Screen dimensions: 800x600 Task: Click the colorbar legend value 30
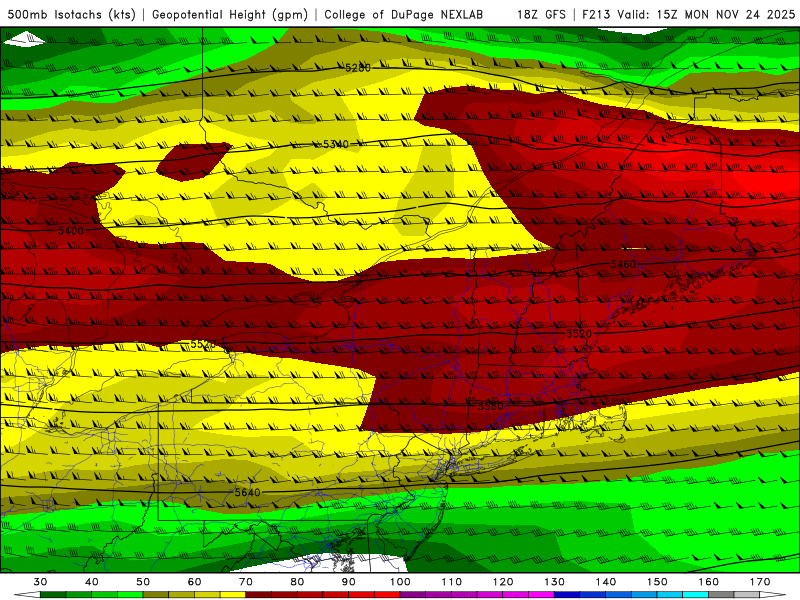click(x=40, y=582)
